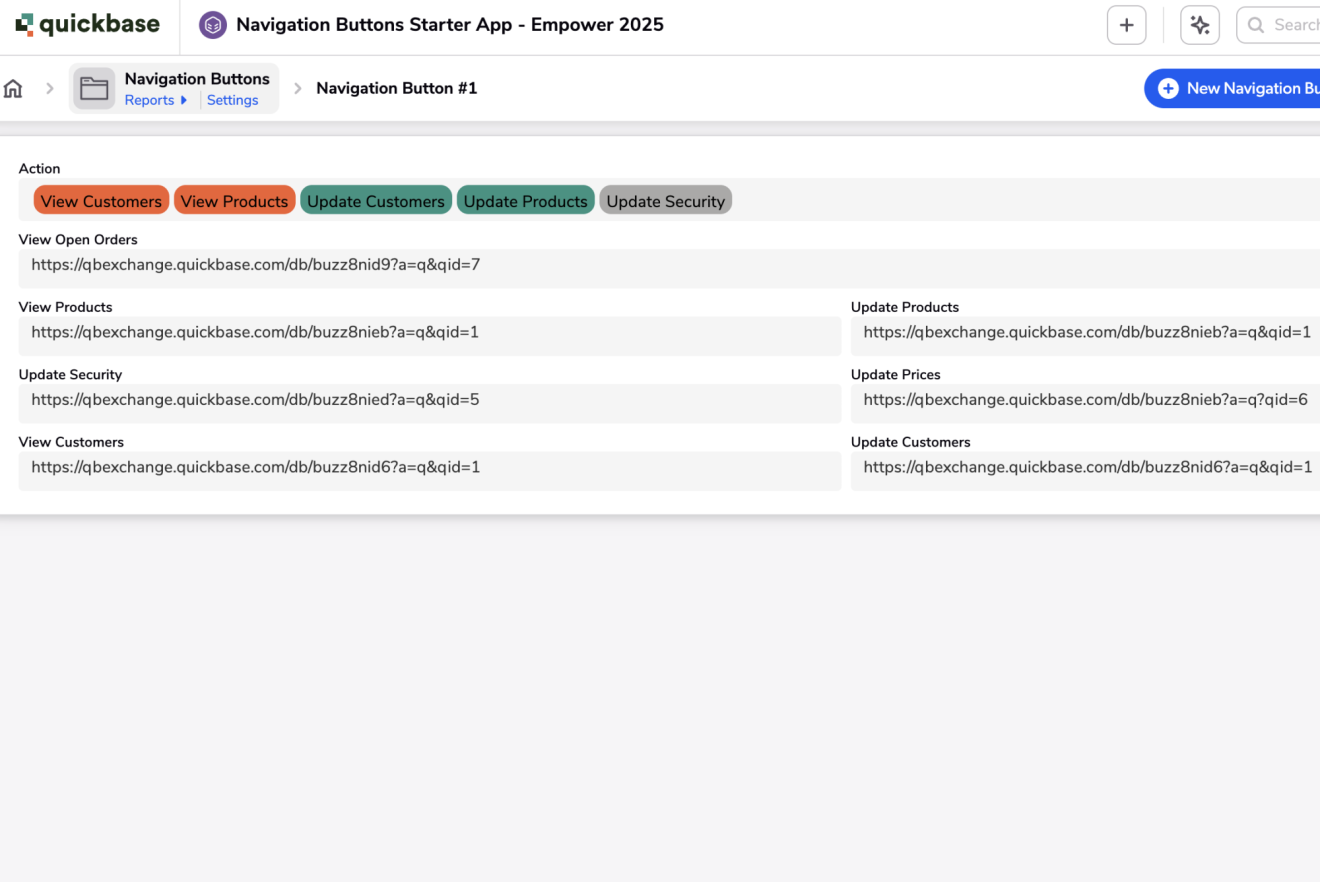This screenshot has width=1320, height=882.
Task: Click the app title Navigation Buttons Starter App
Action: pyautogui.click(x=449, y=25)
